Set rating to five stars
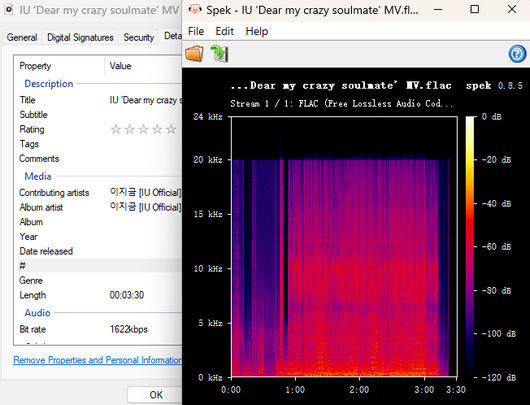 171,129
